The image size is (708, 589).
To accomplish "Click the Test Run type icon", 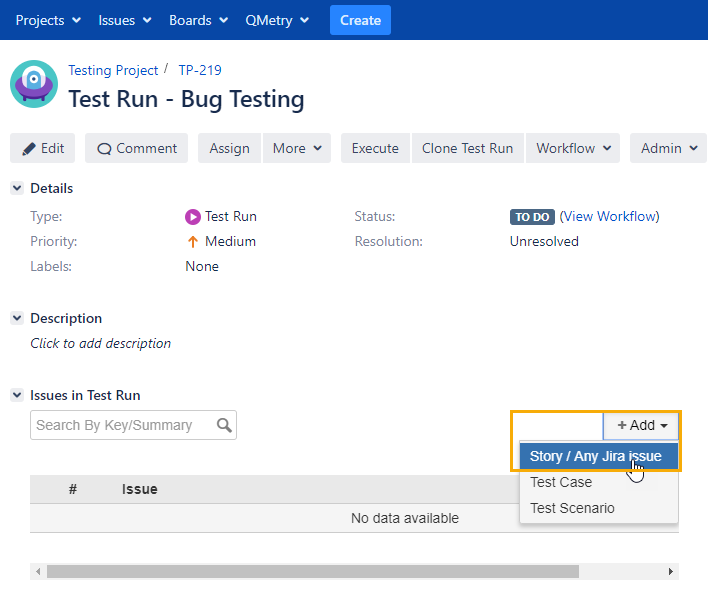I will [193, 217].
